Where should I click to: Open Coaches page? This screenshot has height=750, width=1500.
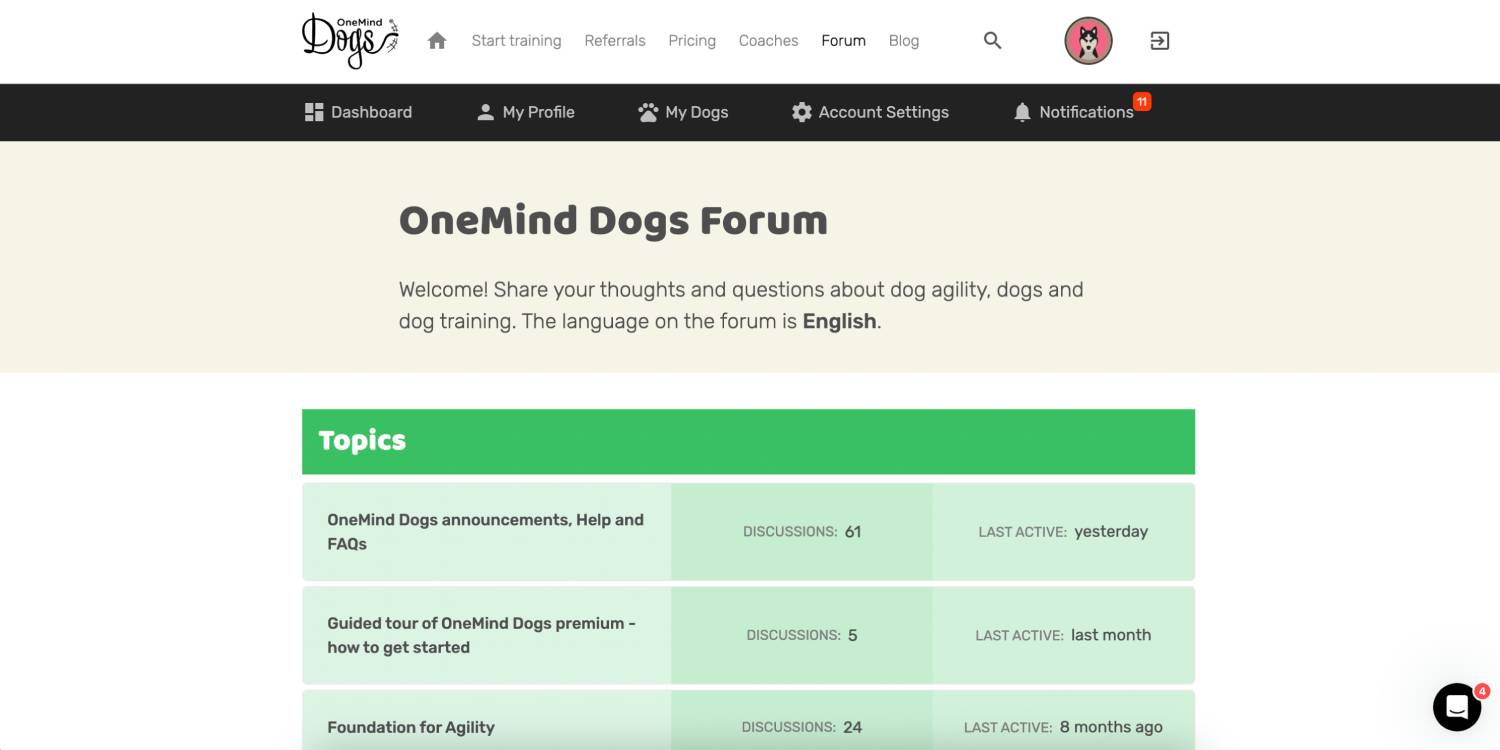(768, 41)
